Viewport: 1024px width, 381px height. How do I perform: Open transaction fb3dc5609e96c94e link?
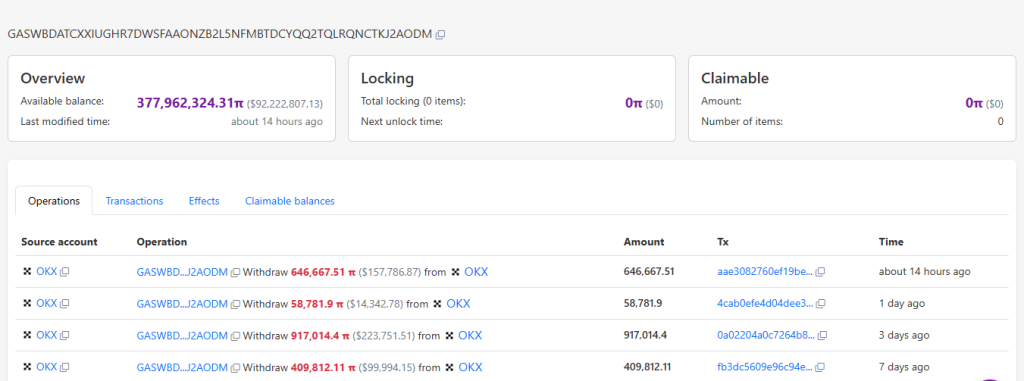[765, 368]
